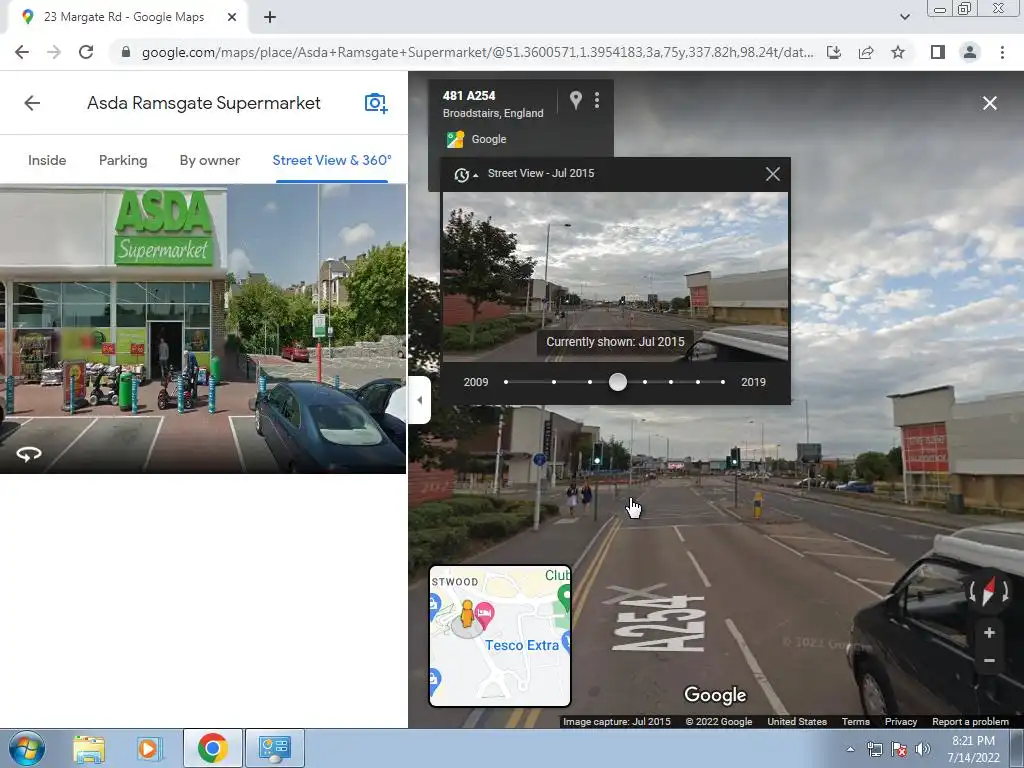Zoom out Street View with minus button

click(x=989, y=660)
